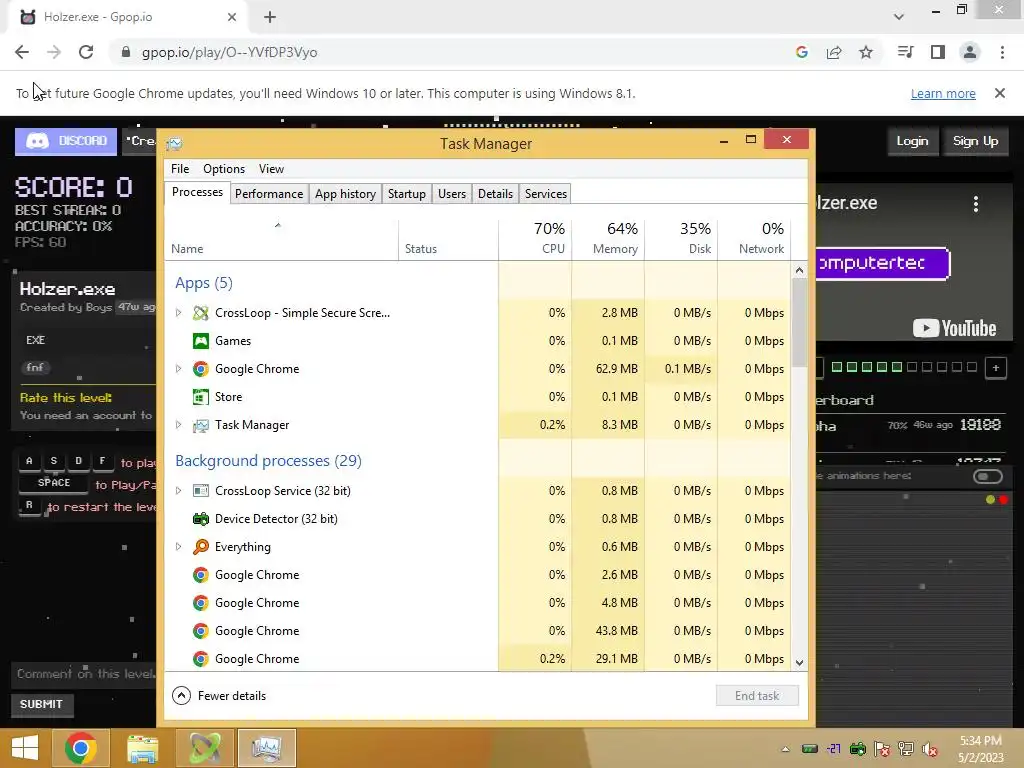Screen dimensions: 1024x768
Task: Click the Everything search process icon
Action: point(200,547)
